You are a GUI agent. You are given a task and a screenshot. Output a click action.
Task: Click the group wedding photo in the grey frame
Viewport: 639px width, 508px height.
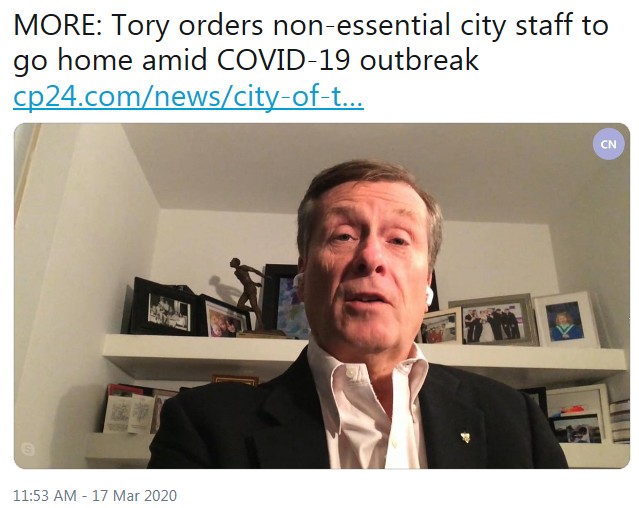tap(494, 320)
